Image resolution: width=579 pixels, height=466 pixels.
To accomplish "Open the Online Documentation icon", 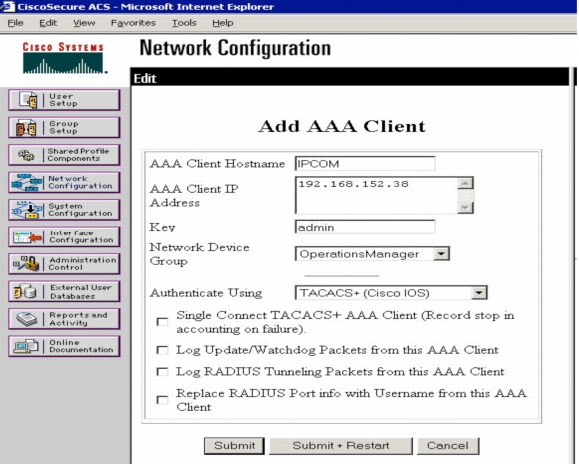I will [x=26, y=346].
